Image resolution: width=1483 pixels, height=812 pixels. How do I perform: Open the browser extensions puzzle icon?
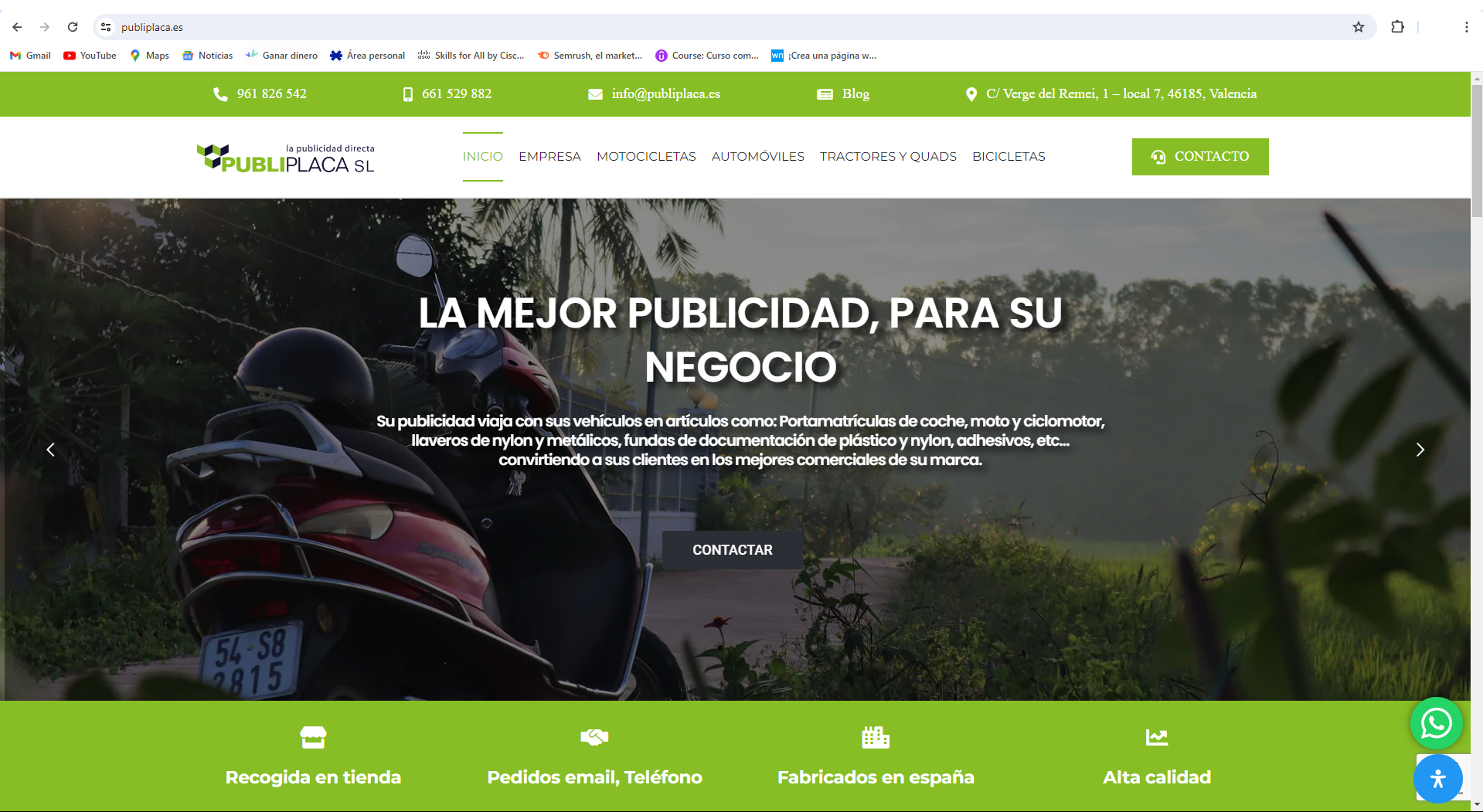click(x=1397, y=27)
